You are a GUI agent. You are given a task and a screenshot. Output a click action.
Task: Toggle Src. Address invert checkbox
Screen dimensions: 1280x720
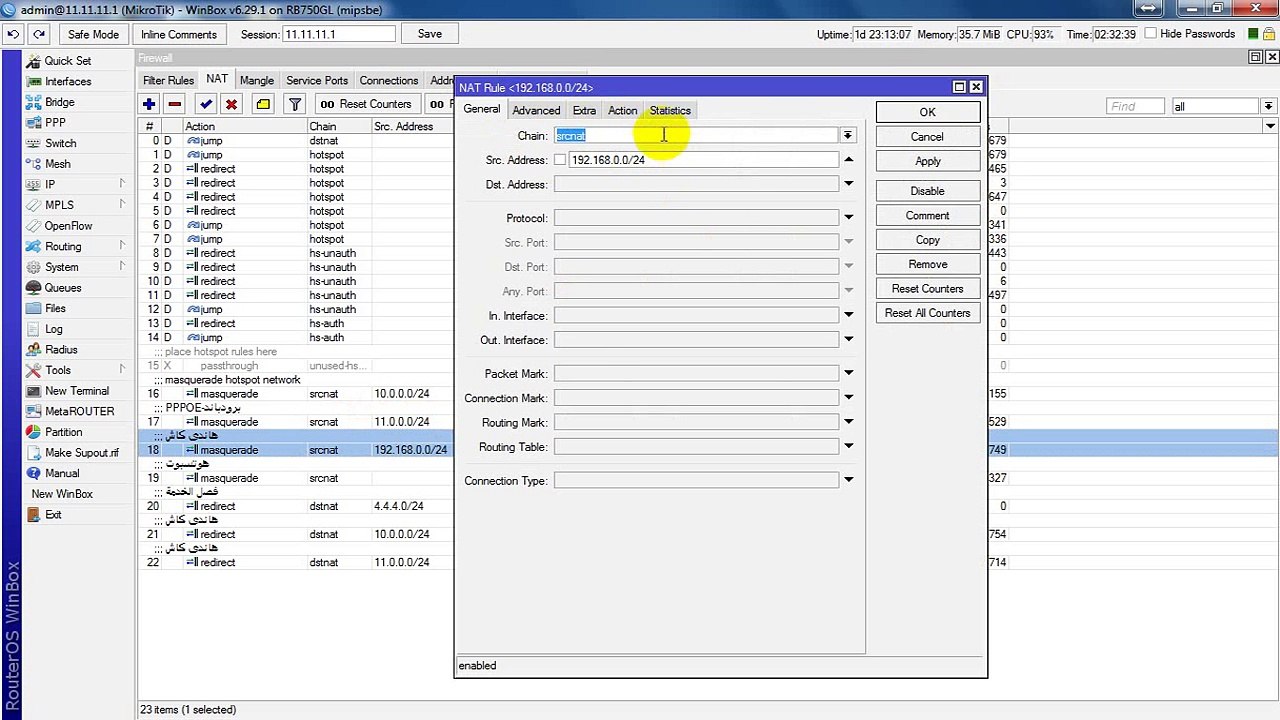click(x=560, y=160)
